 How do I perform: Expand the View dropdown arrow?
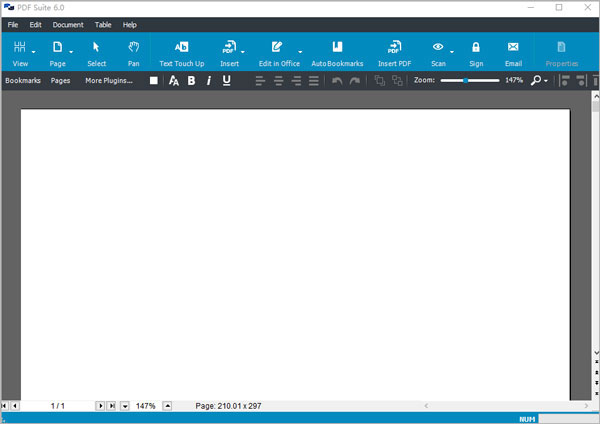tap(34, 52)
